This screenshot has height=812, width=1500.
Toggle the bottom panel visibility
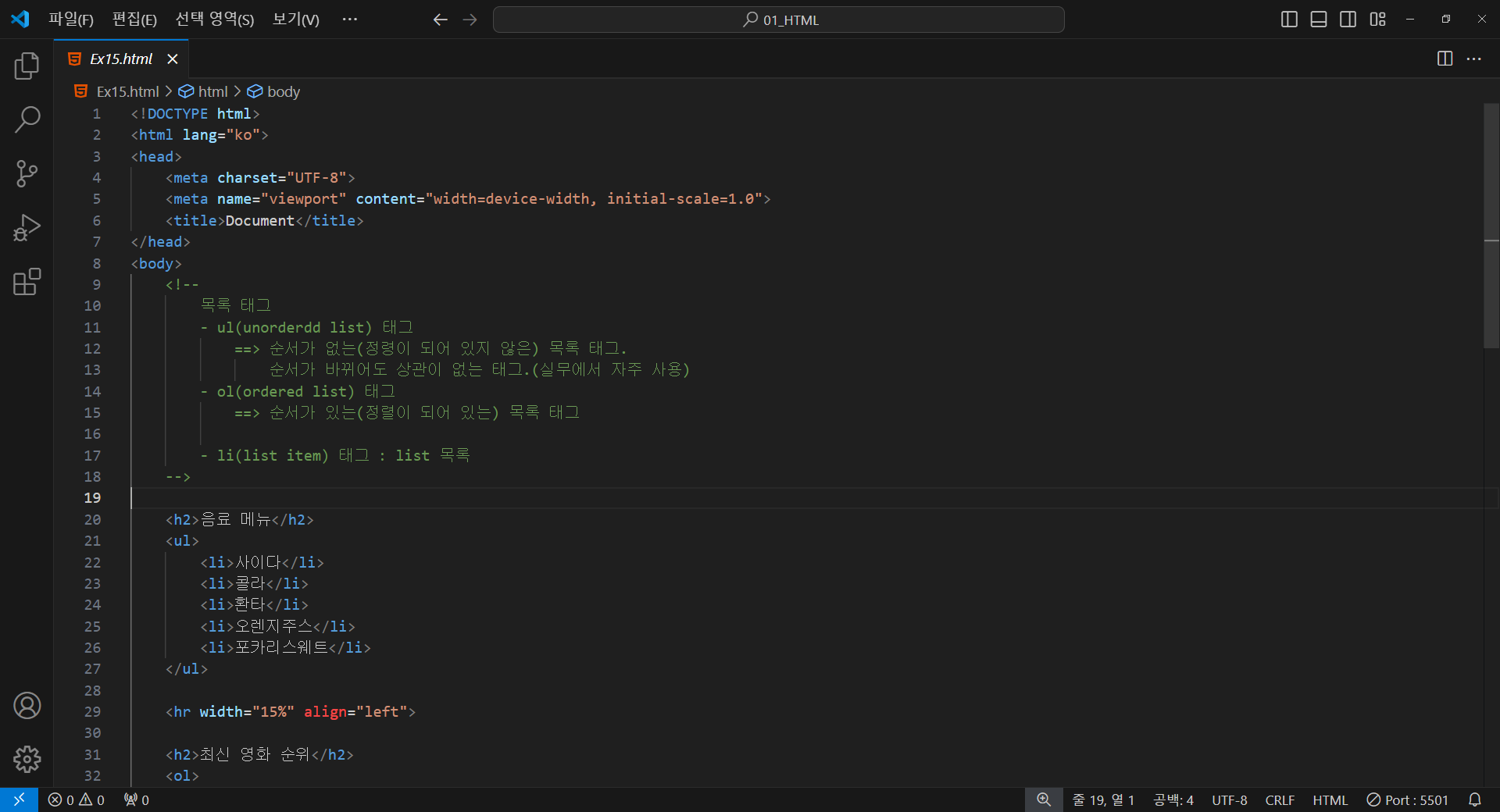(x=1319, y=20)
